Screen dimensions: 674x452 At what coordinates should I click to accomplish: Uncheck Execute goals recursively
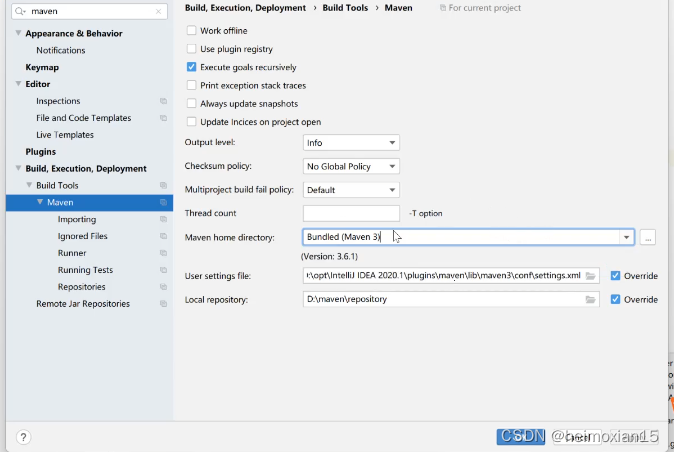point(192,67)
